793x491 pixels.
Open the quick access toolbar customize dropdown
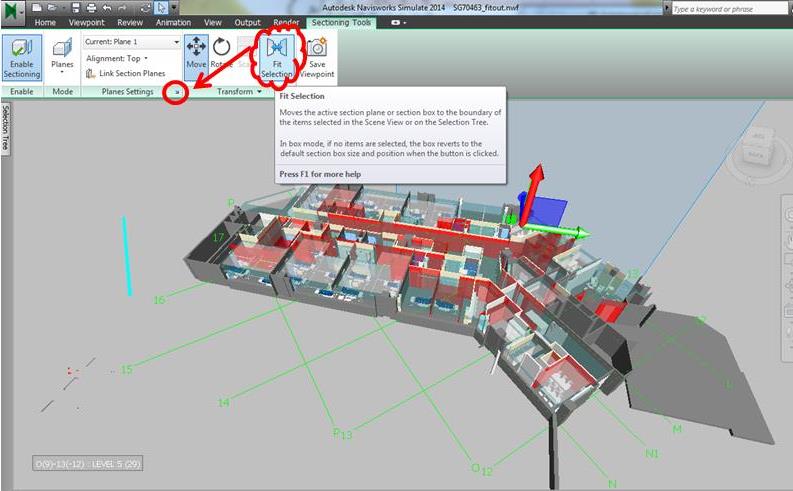pyautogui.click(x=174, y=8)
